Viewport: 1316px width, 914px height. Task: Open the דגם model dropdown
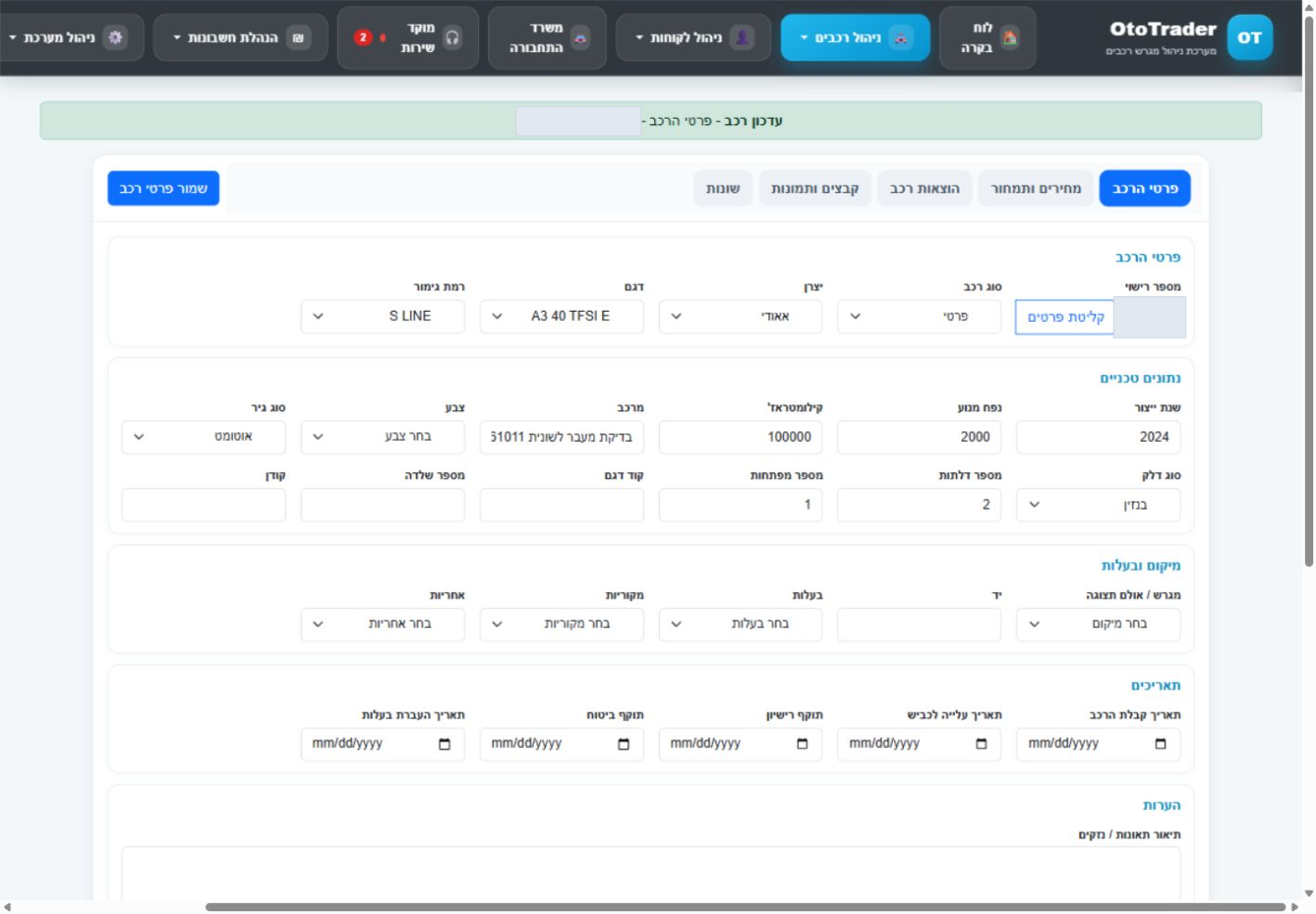(561, 316)
